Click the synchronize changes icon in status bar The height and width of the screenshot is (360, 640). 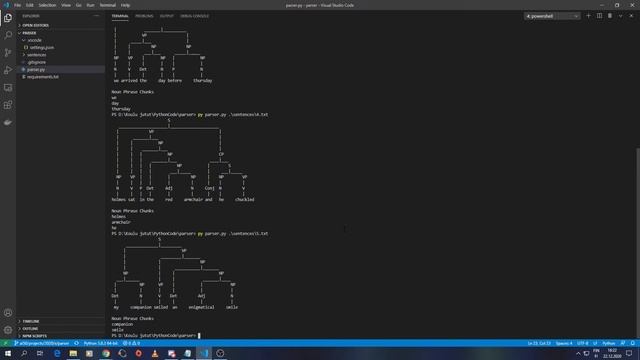point(76,343)
